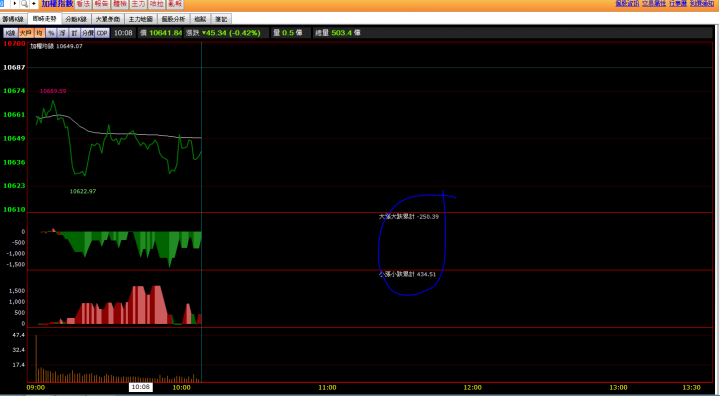Click the right-arrow next button by the search icon
This screenshot has width=720, height=396.
15,4
